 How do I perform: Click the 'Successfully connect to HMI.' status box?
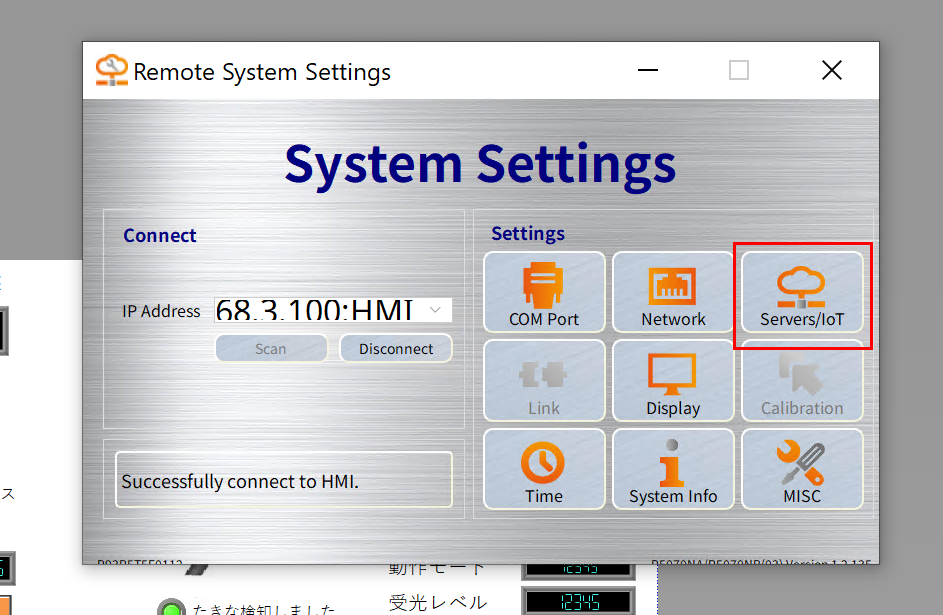284,481
